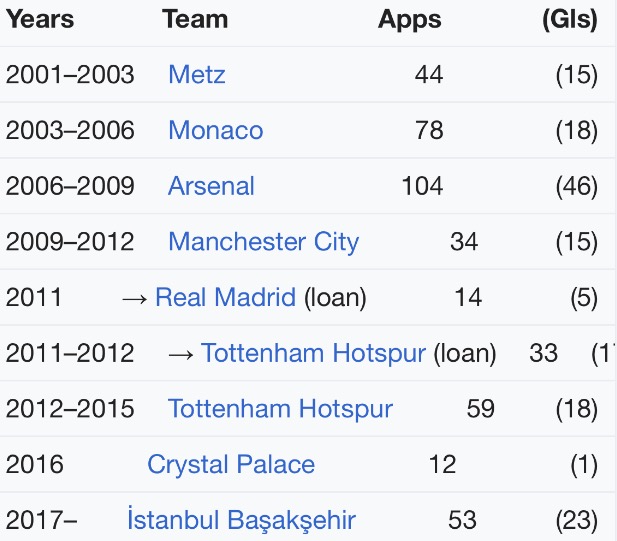Click the arrow before Real Madrid

click(x=135, y=299)
